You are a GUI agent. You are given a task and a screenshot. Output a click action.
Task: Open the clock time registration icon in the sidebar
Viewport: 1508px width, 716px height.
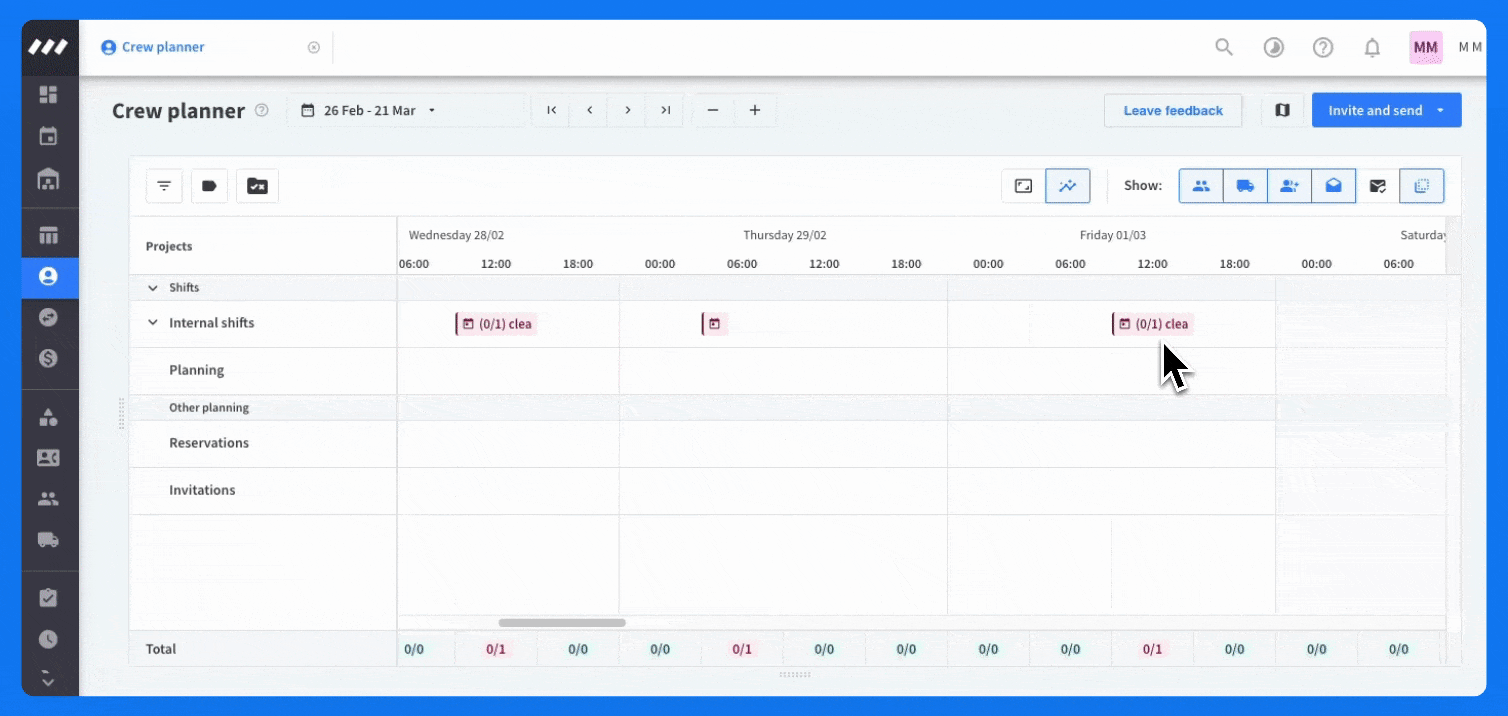pyautogui.click(x=48, y=639)
